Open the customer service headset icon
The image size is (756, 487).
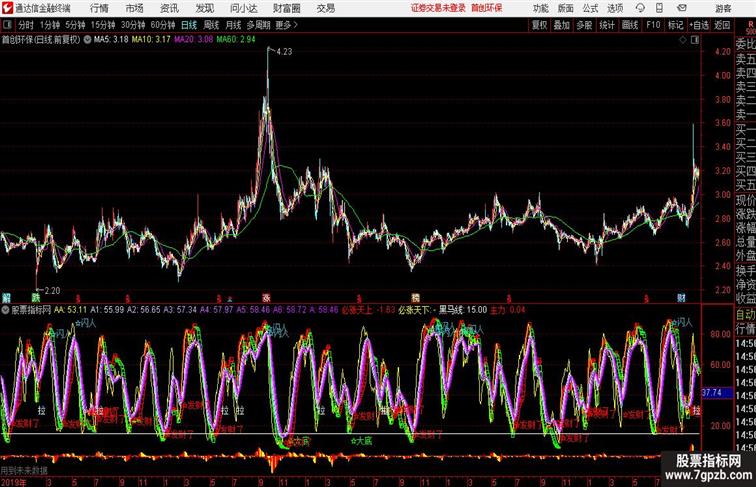pos(640,8)
